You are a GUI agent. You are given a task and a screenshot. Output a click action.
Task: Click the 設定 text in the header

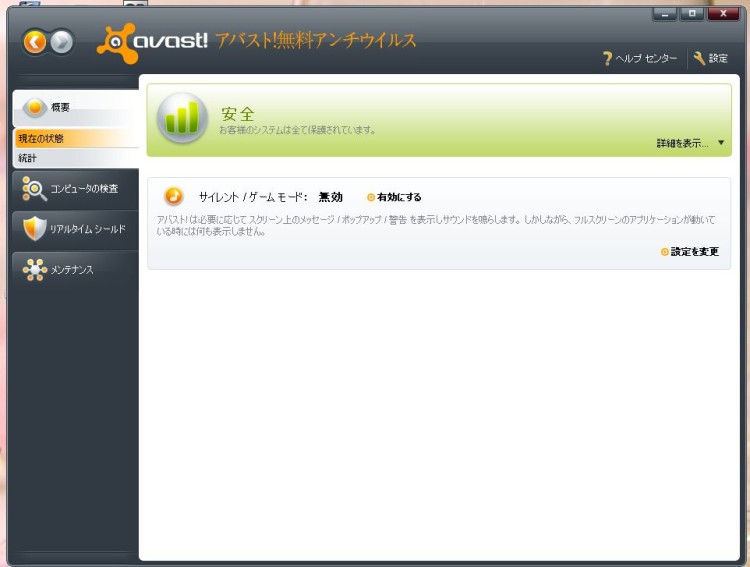718,58
